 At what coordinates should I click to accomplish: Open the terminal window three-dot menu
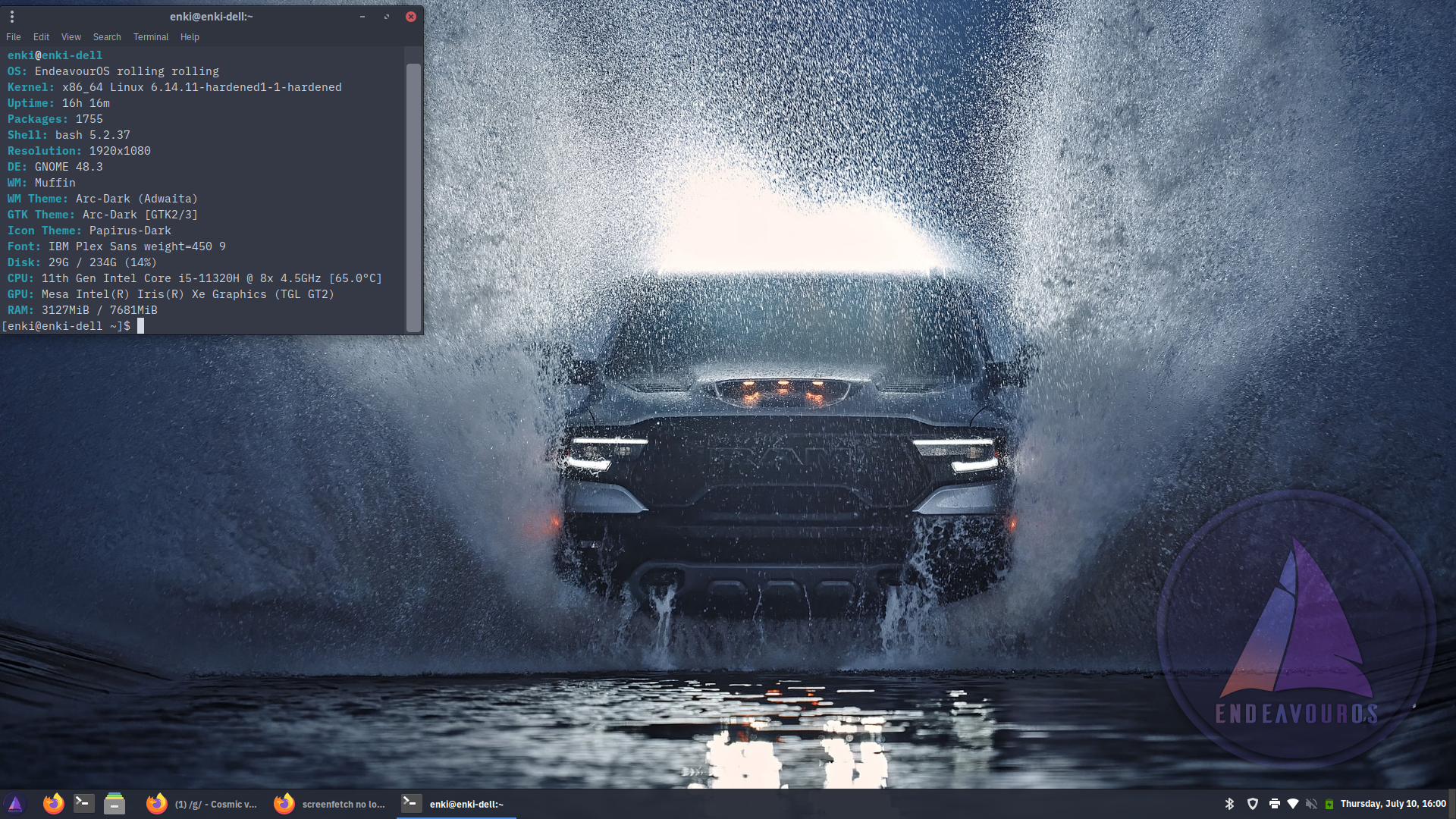tap(12, 16)
